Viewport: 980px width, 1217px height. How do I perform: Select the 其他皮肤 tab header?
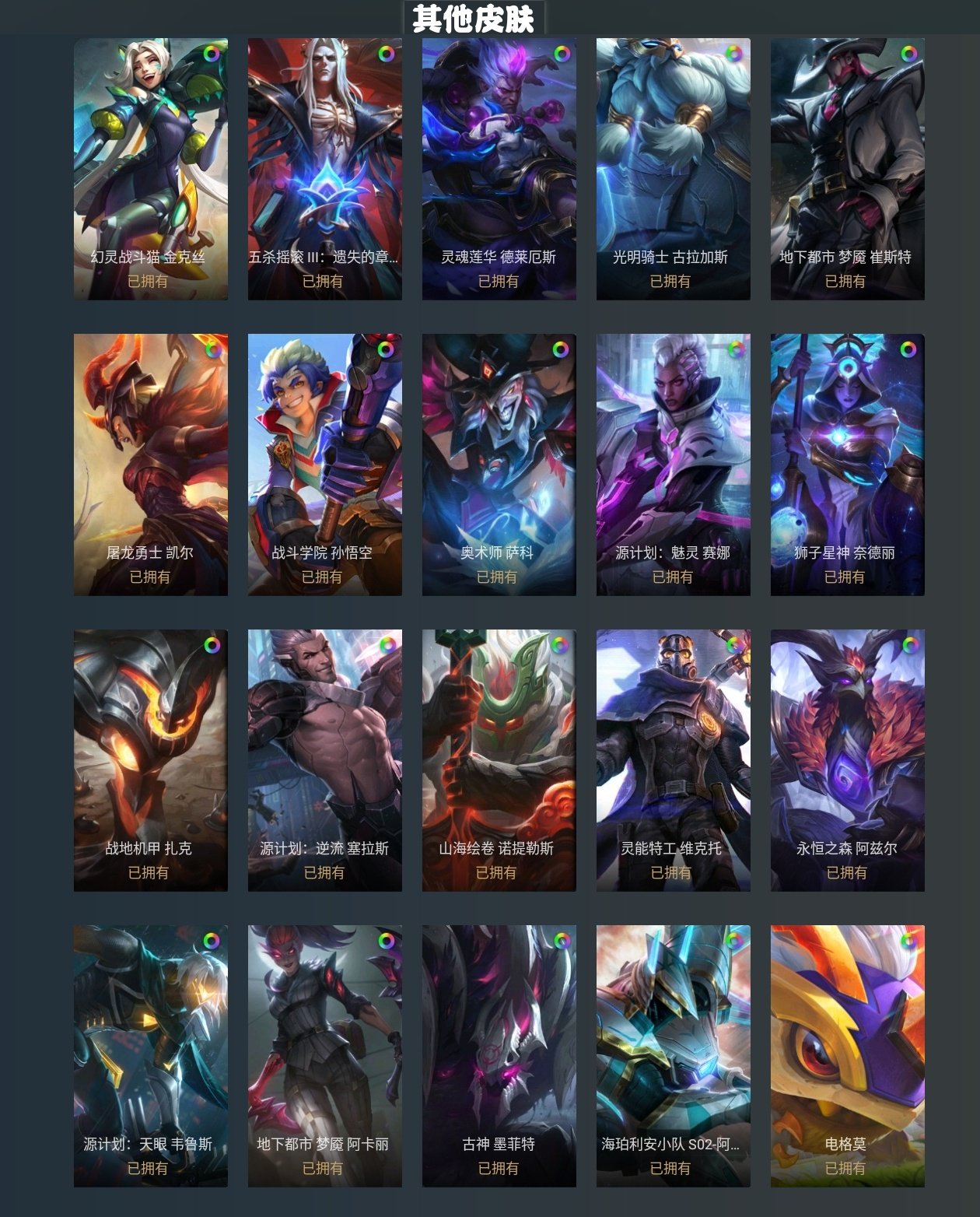coord(474,18)
